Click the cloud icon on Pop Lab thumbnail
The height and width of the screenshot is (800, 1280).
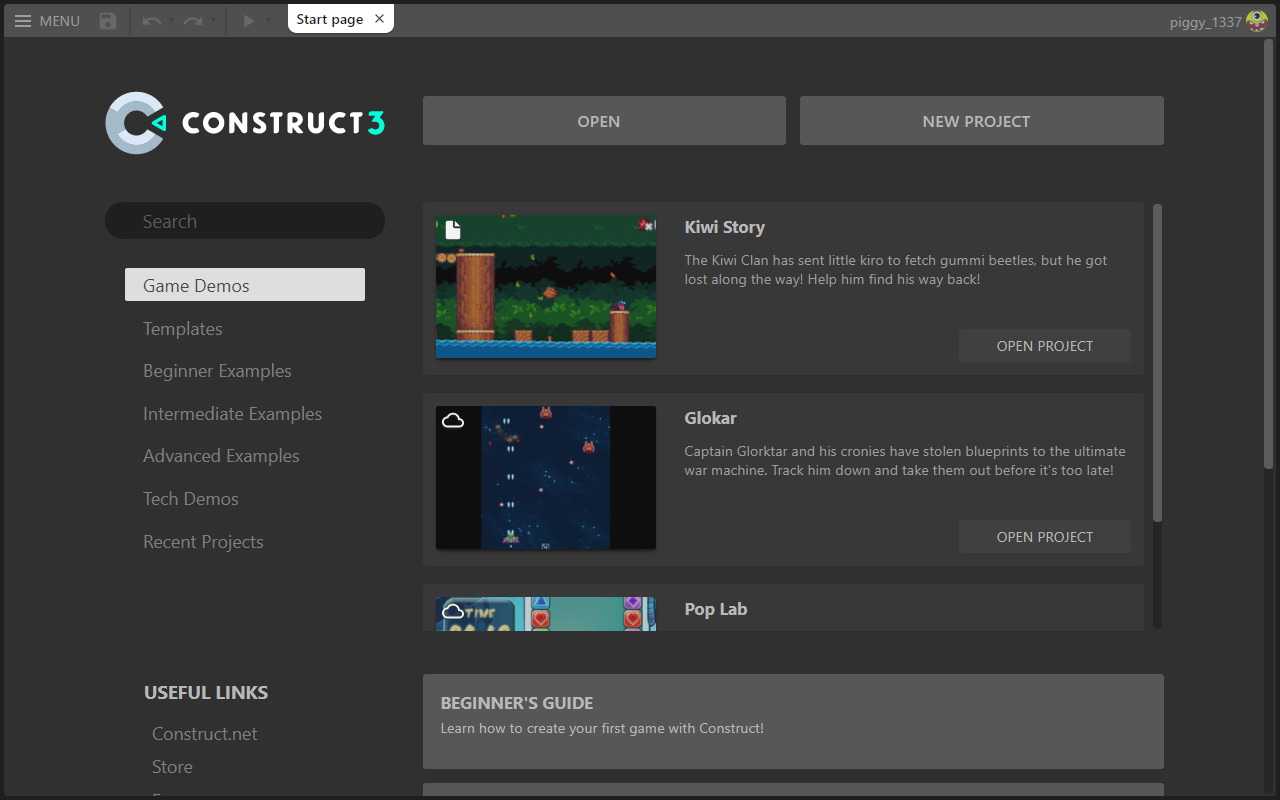453,611
